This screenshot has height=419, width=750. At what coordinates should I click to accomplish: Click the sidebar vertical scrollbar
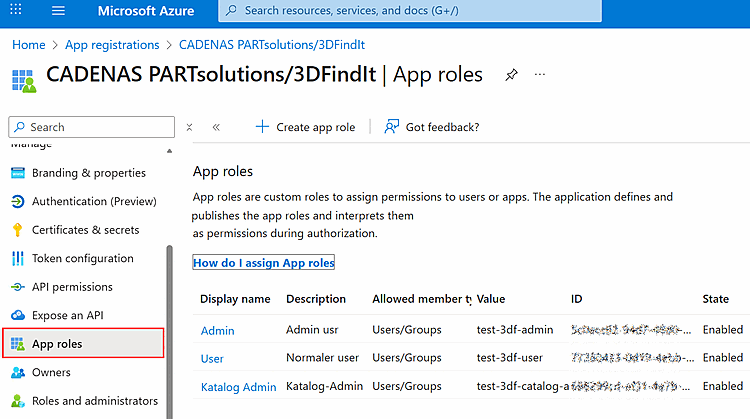pyautogui.click(x=169, y=332)
